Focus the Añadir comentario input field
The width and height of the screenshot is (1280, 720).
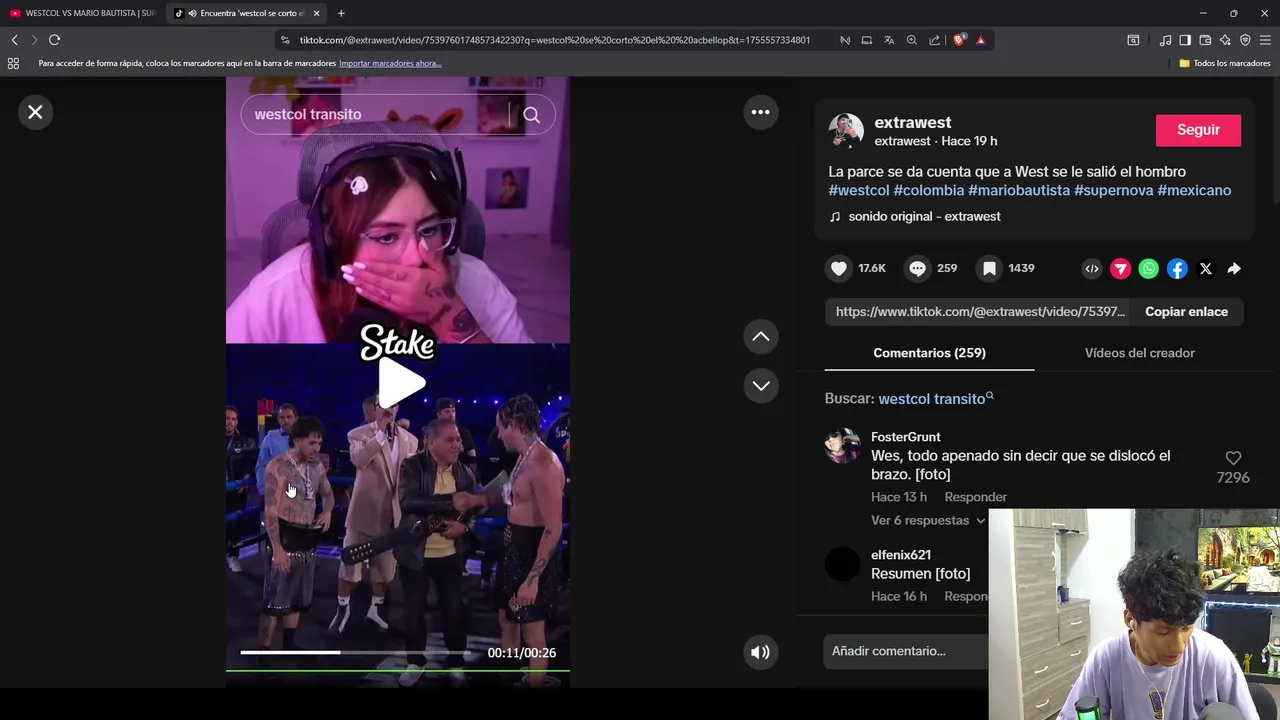908,651
